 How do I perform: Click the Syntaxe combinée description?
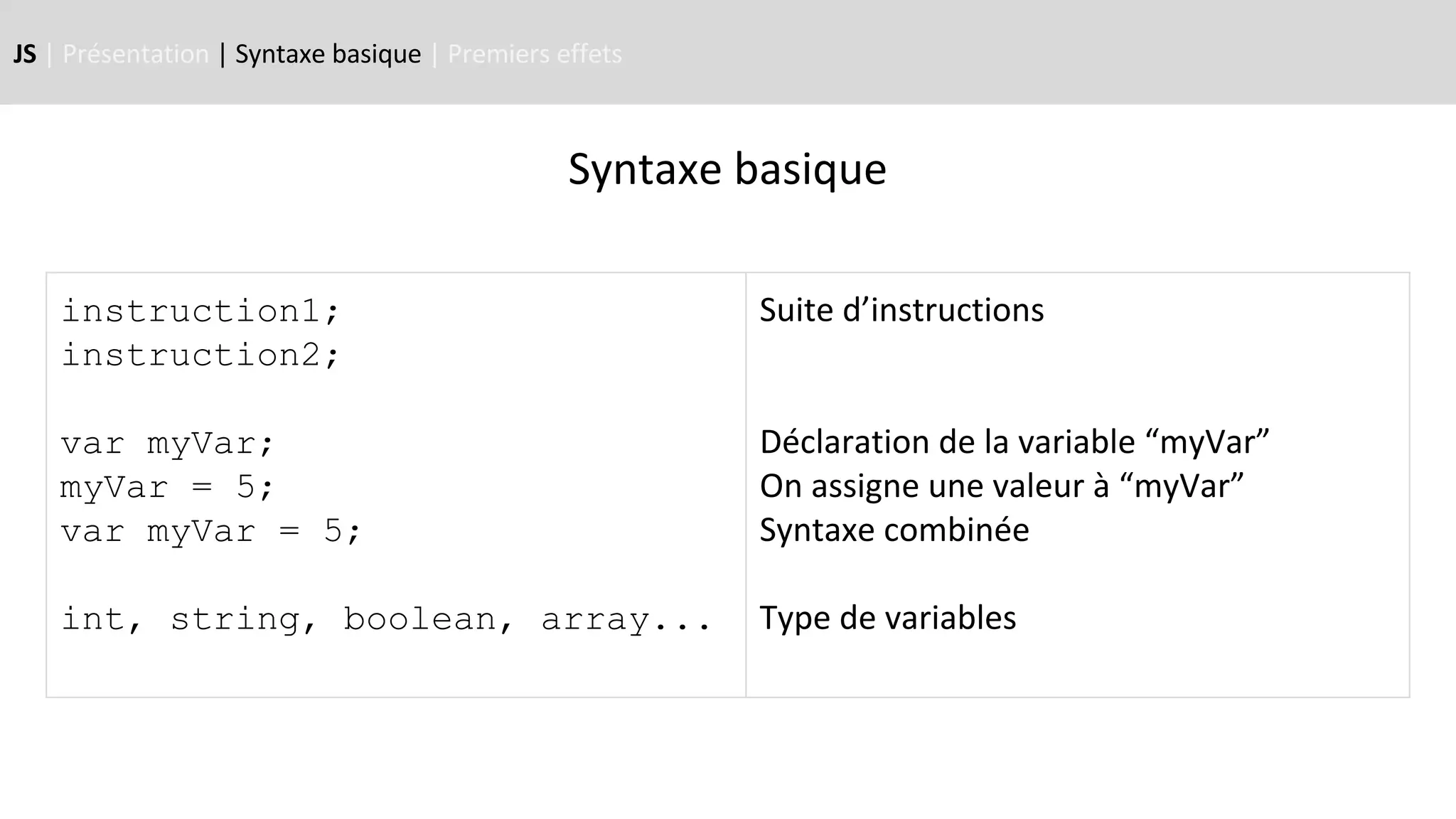(894, 530)
